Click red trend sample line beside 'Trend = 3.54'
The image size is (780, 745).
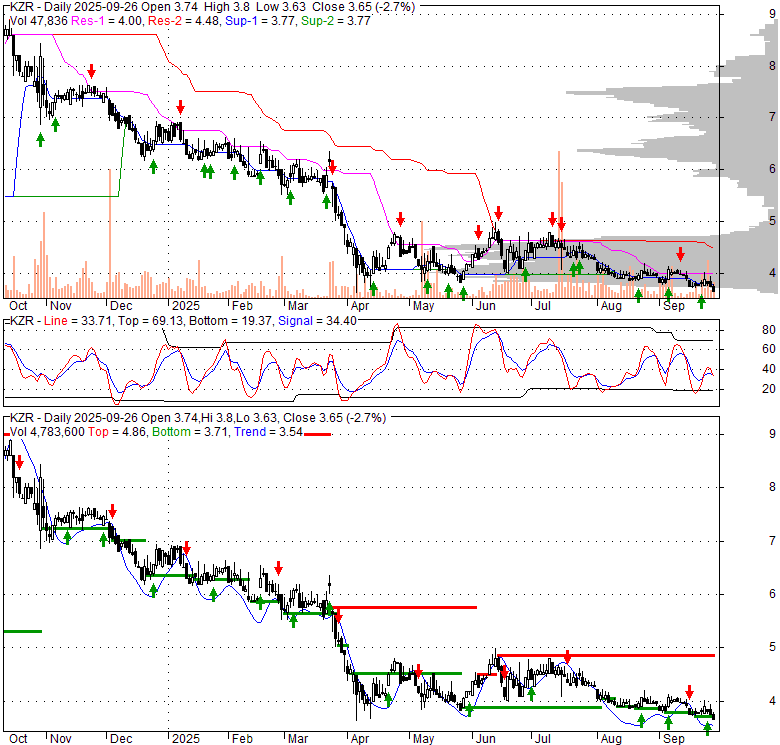coord(317,434)
